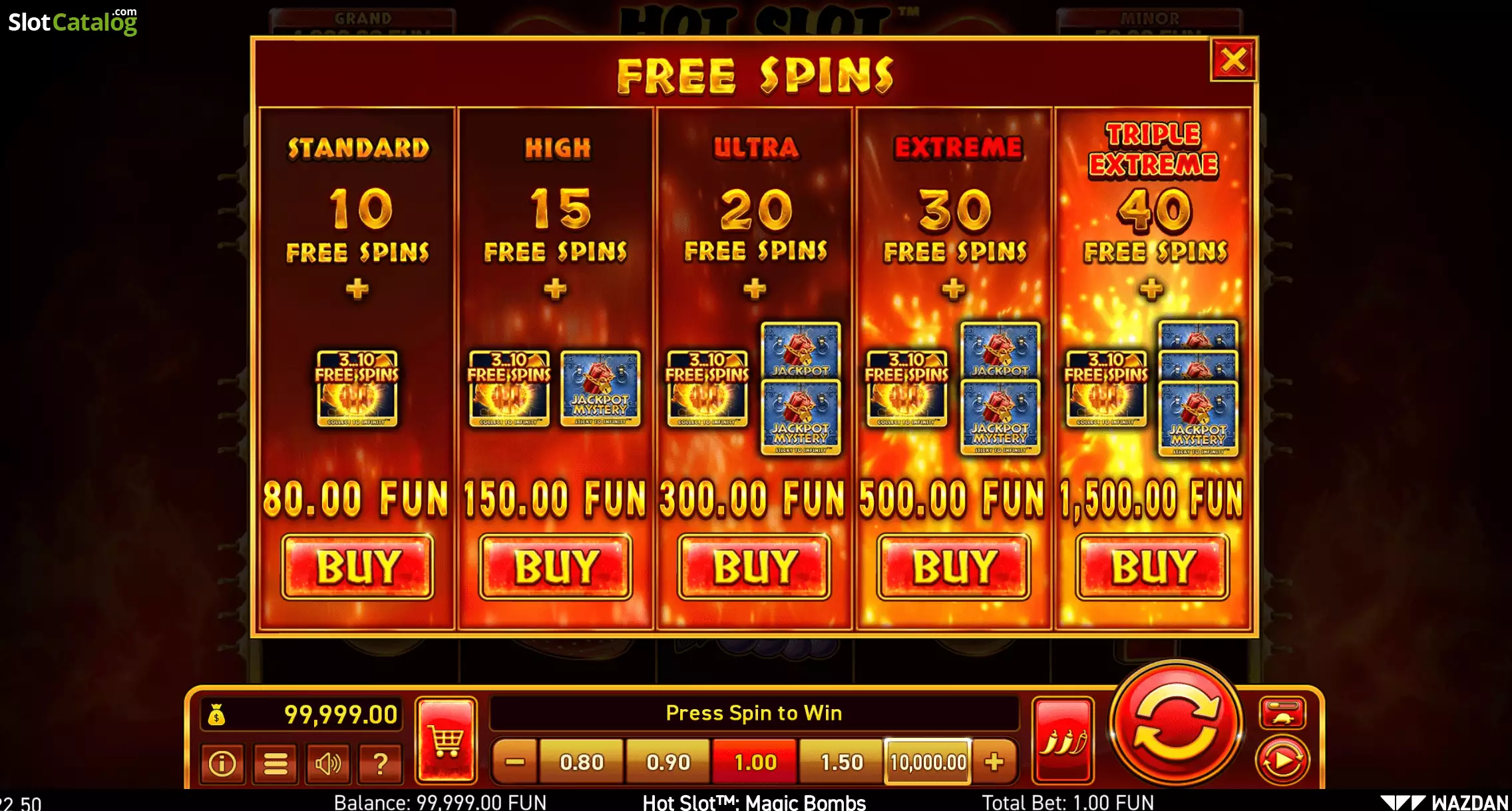Click the big red spin button
The width and height of the screenshot is (1512, 811).
click(x=1176, y=724)
